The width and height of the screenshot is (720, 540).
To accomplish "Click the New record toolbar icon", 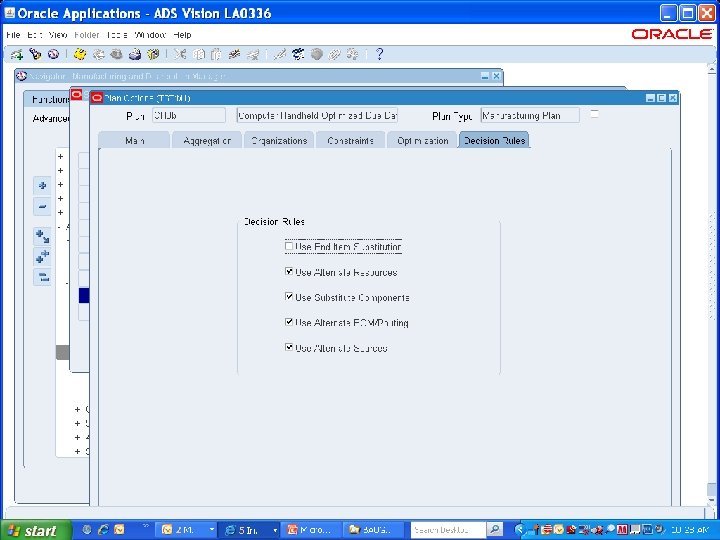I will pyautogui.click(x=17, y=55).
